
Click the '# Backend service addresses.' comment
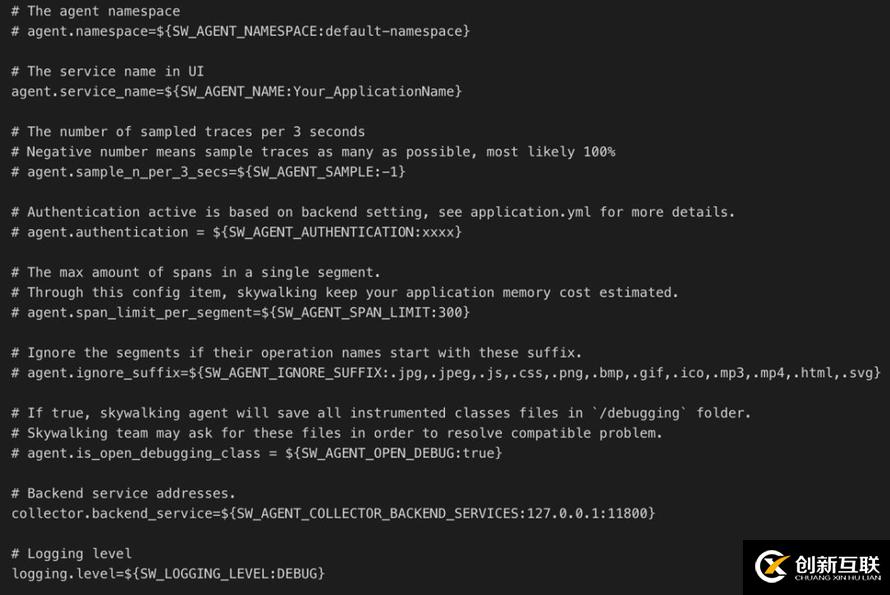pos(123,493)
